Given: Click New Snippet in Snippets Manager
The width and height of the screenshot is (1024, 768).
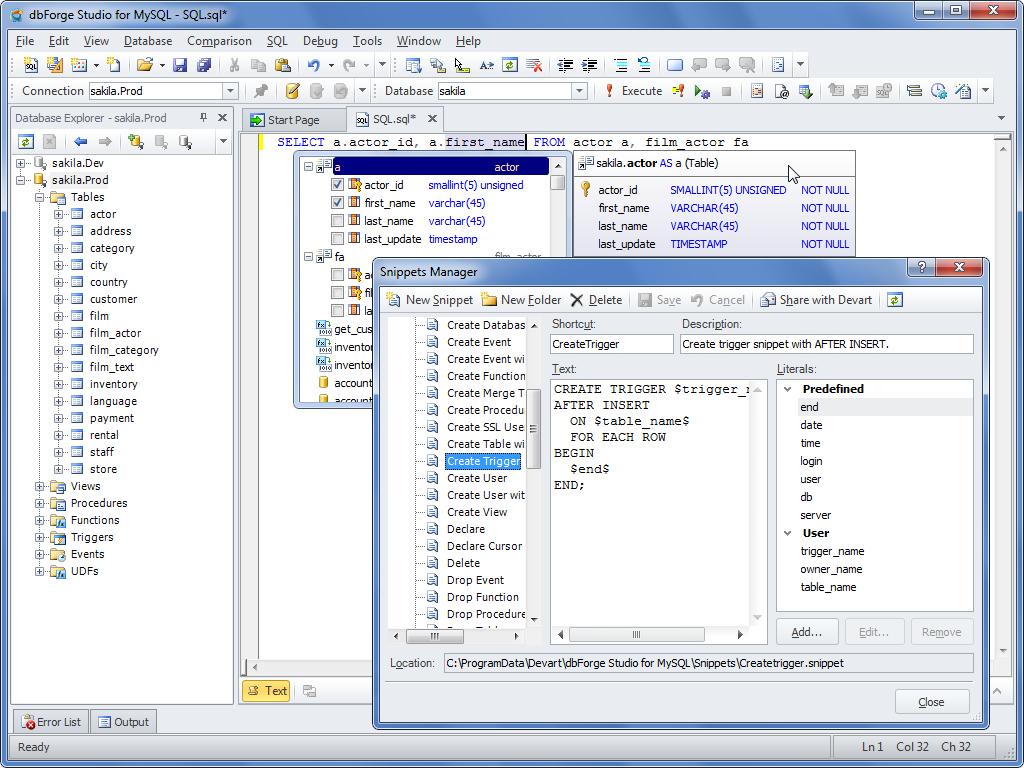Looking at the screenshot, I should click(x=430, y=300).
